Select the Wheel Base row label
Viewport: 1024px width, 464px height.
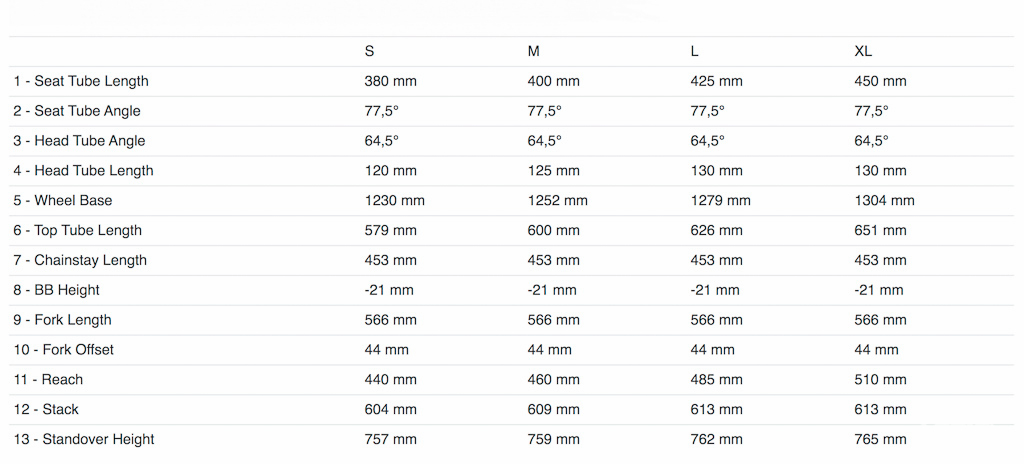[63, 201]
